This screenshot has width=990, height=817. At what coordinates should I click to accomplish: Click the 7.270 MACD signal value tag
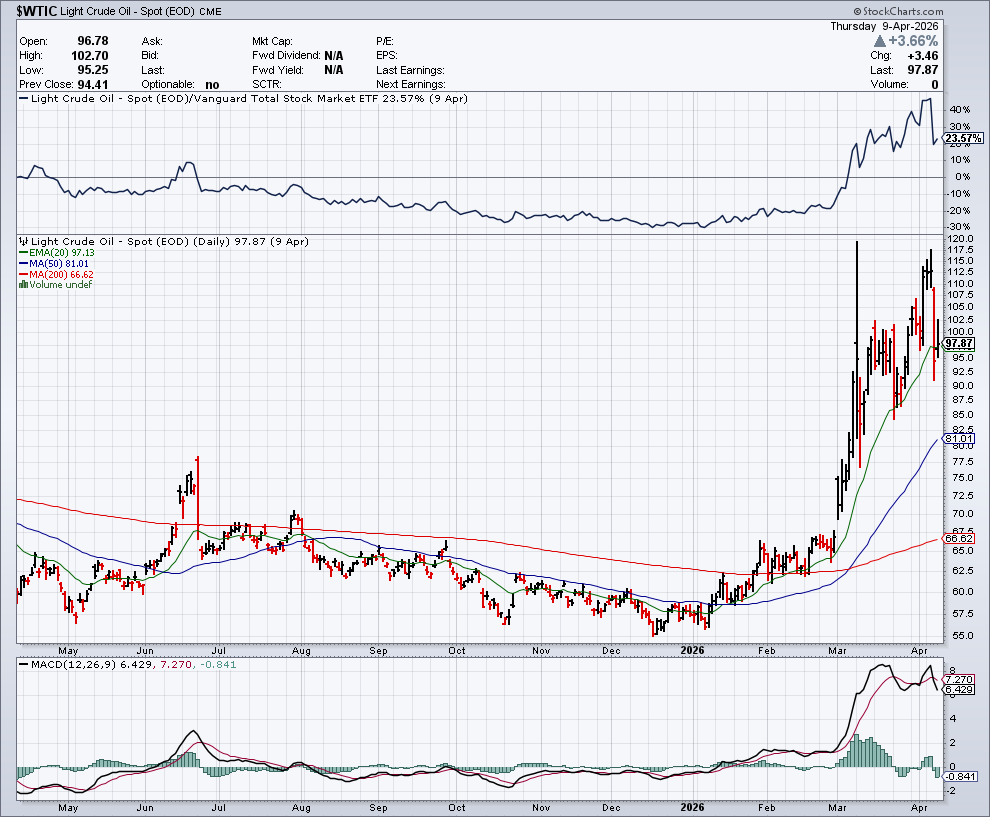[x=964, y=679]
